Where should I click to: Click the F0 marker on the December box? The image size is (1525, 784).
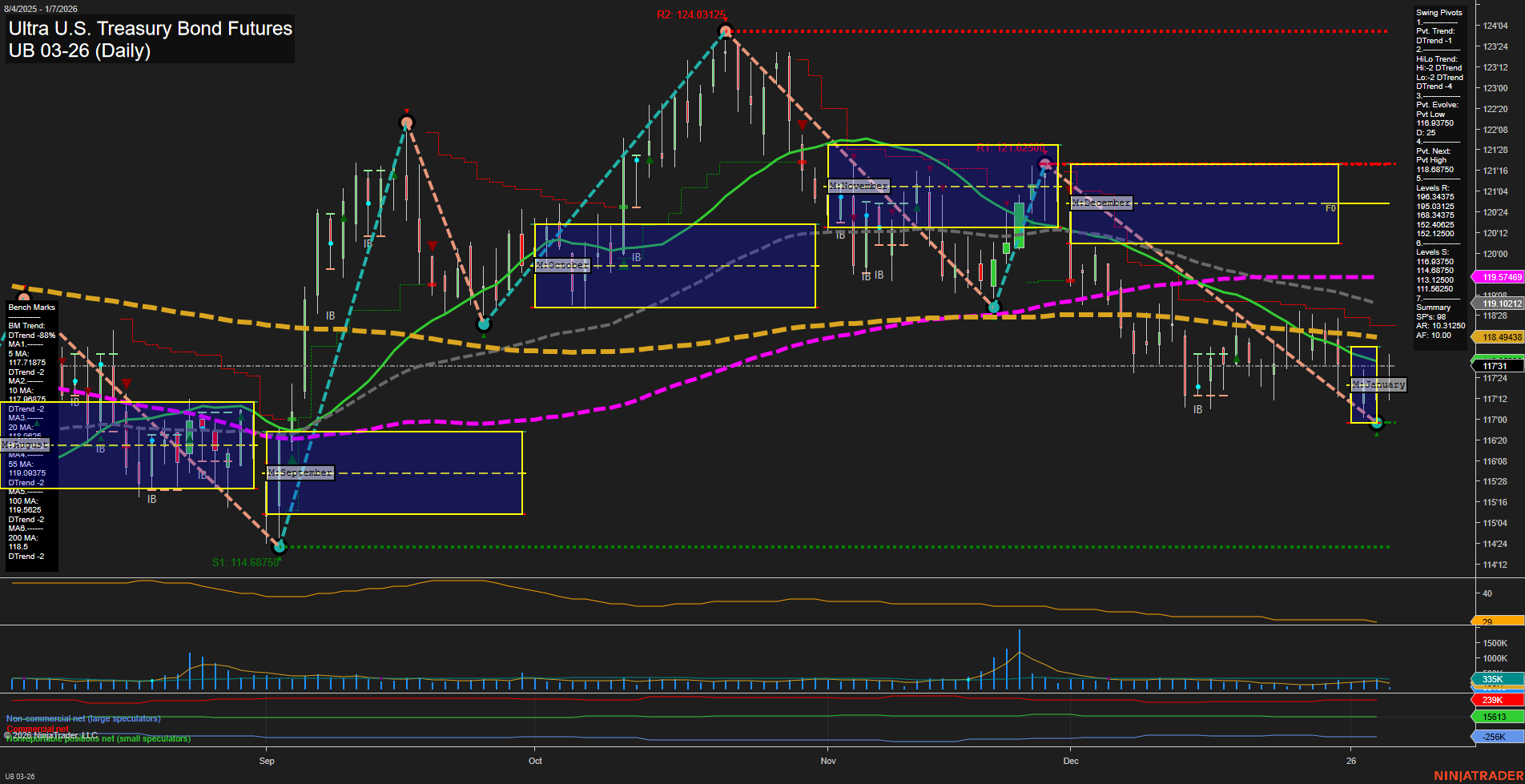1330,208
